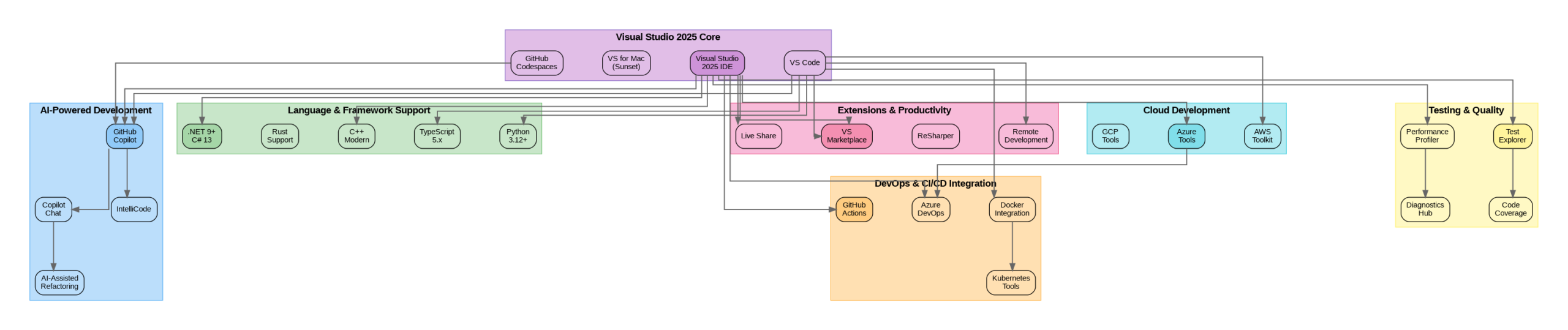Screen dimensions: 1568x330
Task: Select the Kubernetes Tools node
Action: [x=1010, y=282]
